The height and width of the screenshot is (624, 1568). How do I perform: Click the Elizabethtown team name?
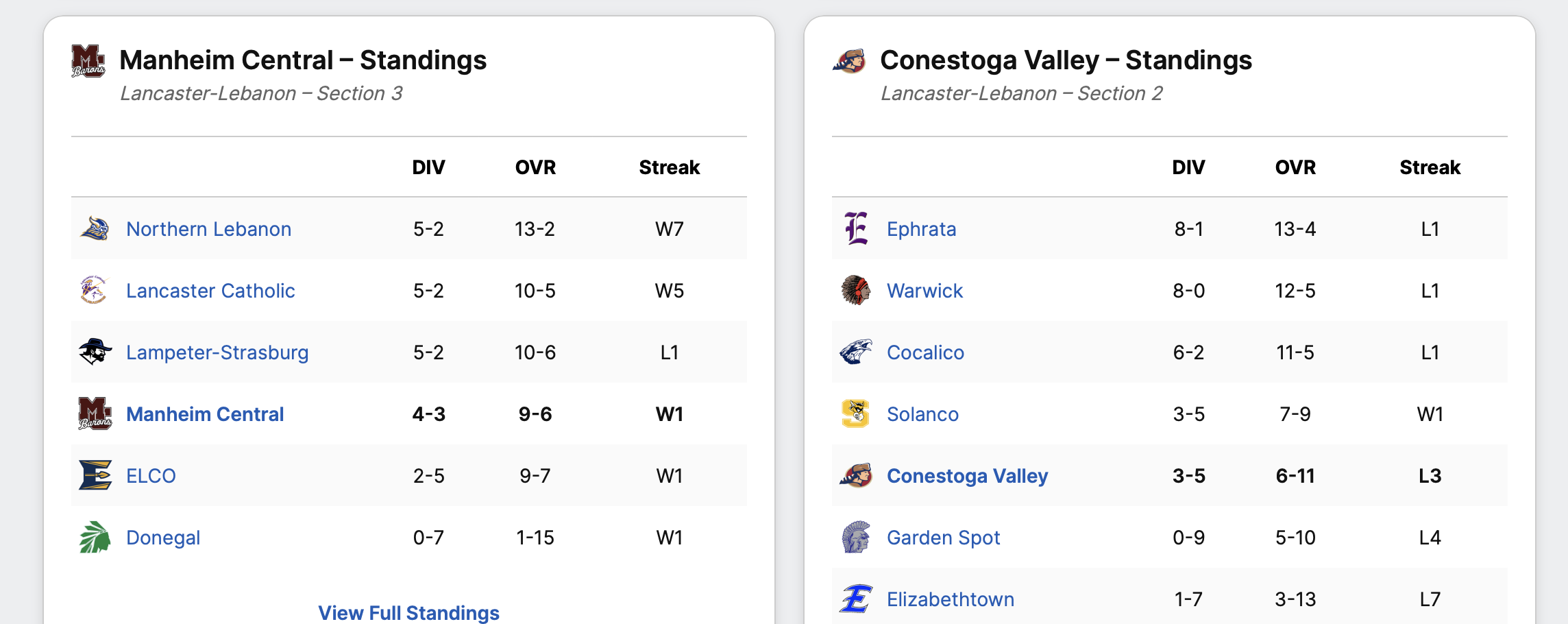(950, 599)
